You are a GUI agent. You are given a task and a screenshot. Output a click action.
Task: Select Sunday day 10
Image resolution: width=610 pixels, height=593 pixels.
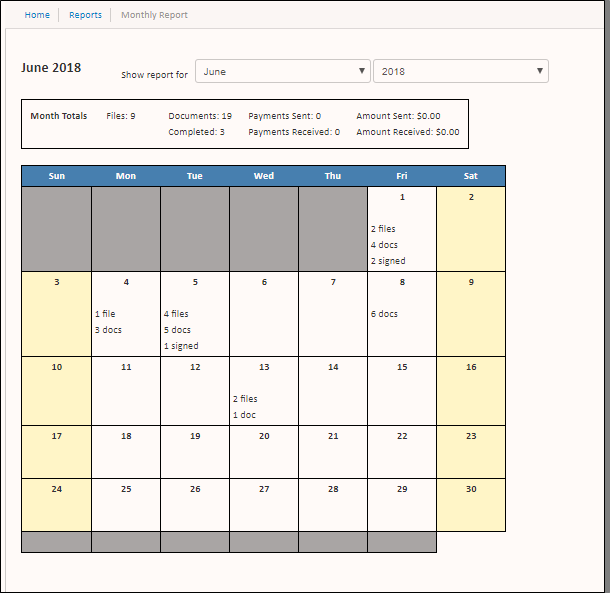click(57, 391)
